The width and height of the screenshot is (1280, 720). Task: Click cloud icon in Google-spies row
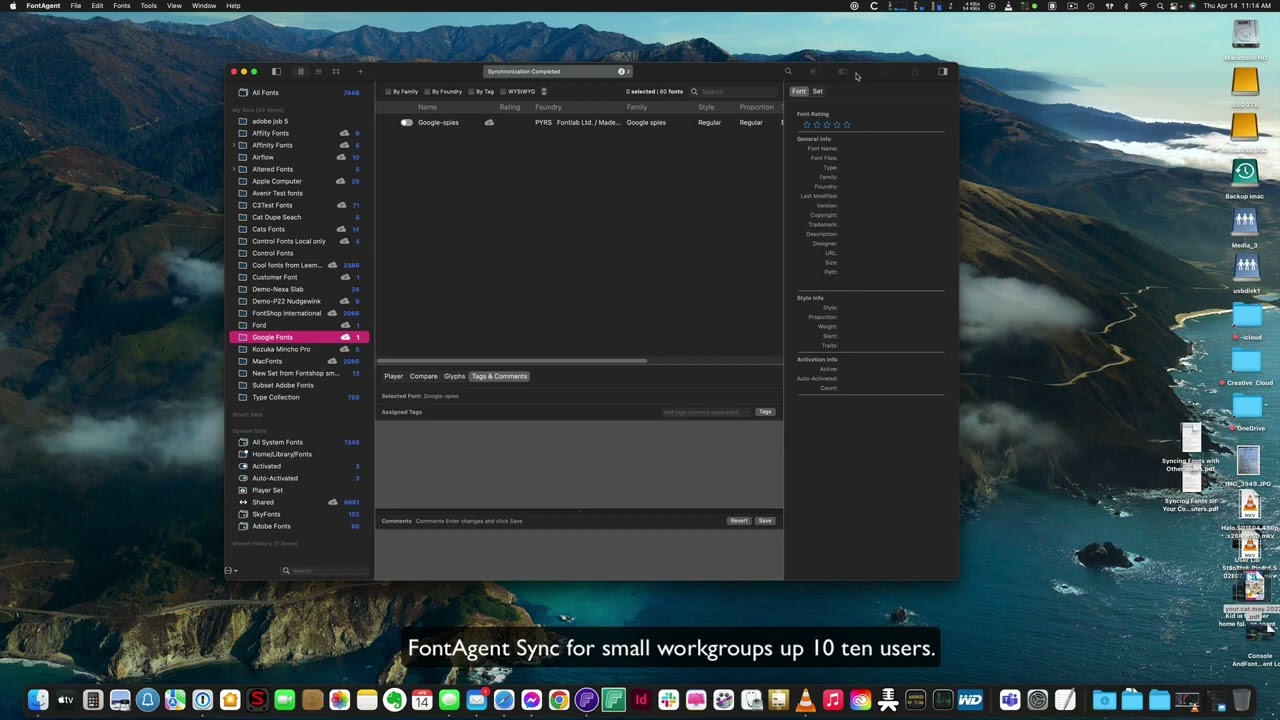489,122
